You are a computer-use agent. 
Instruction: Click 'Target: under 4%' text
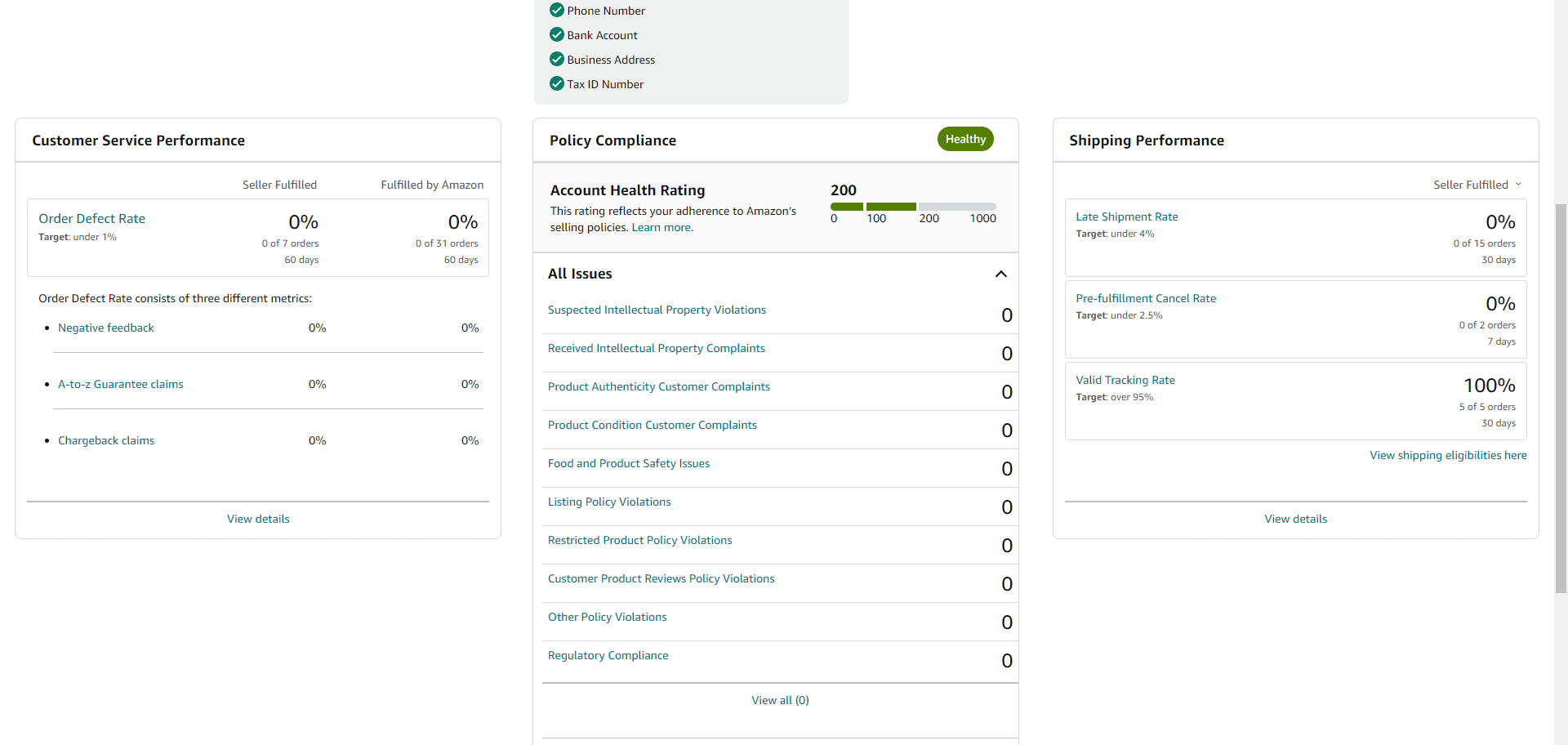point(1115,234)
